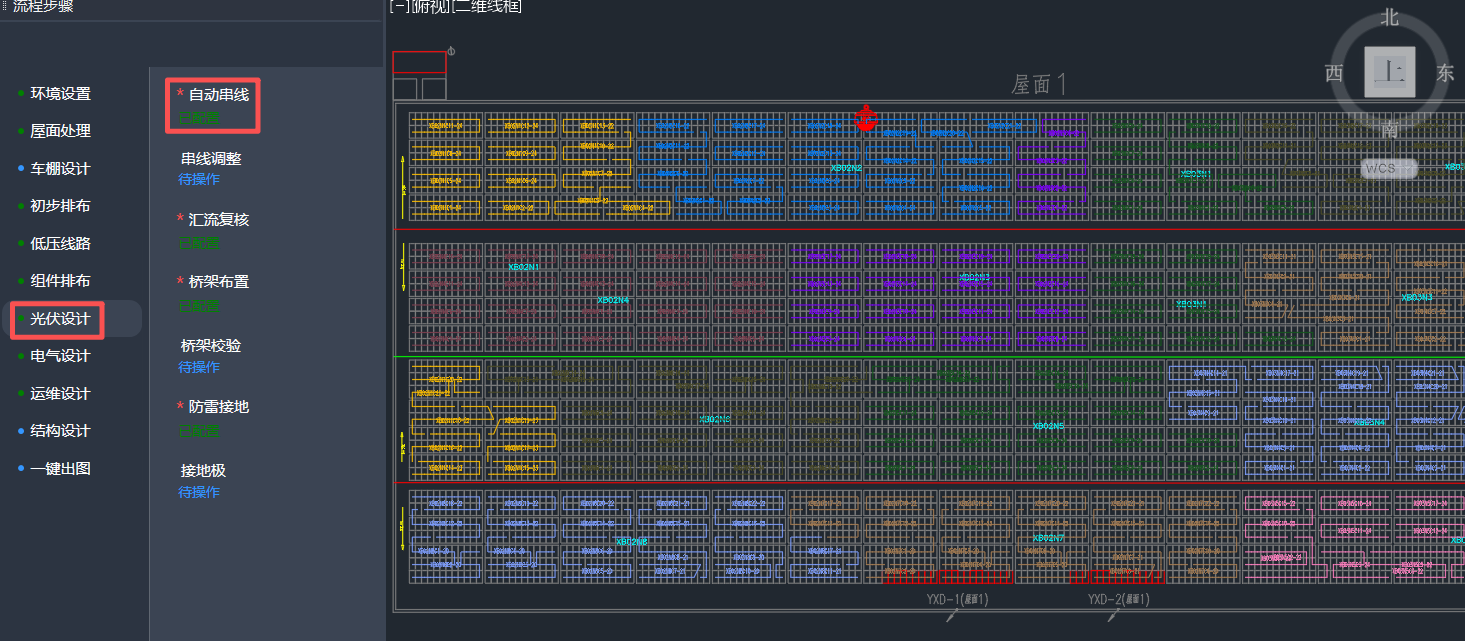Run the 自动串线 sub-step
The image size is (1465, 641).
tap(218, 94)
